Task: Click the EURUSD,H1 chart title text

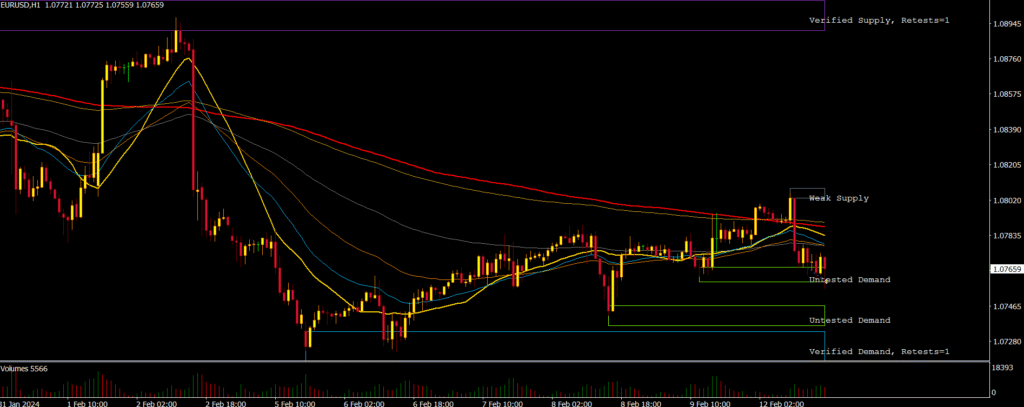Action: click(28, 5)
